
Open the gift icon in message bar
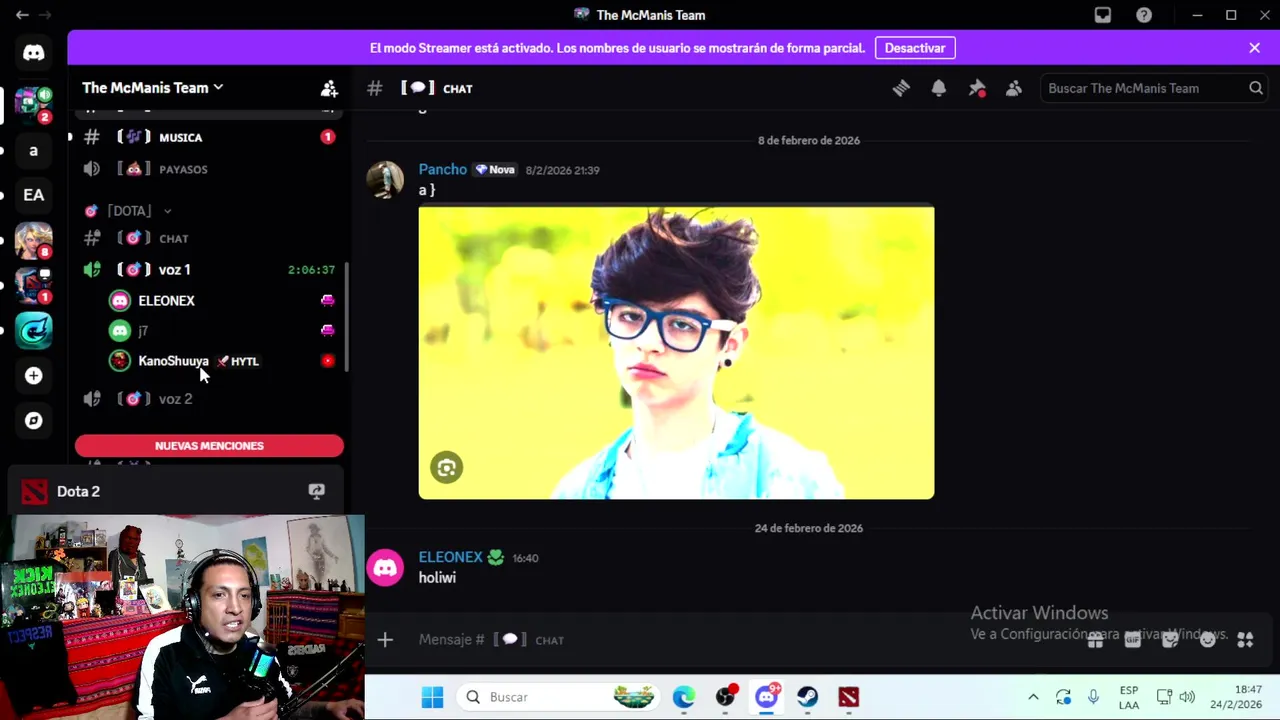pos(1095,639)
